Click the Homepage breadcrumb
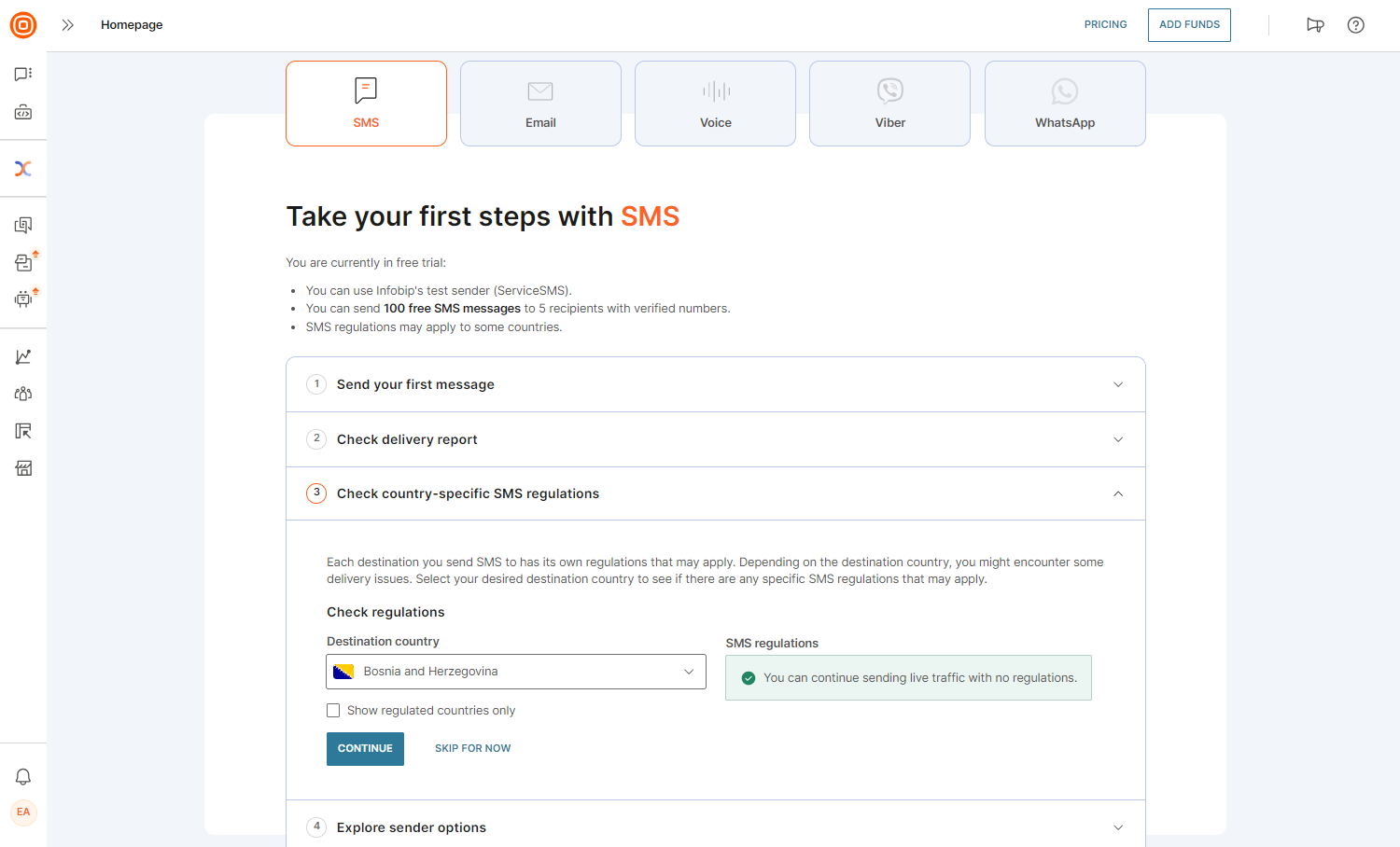This screenshot has width=1400, height=847. click(x=132, y=25)
